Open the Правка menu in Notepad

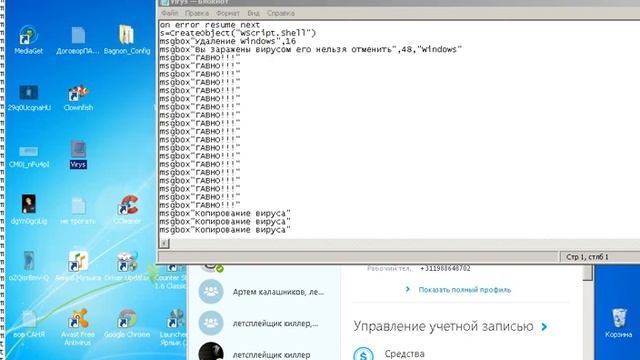[x=197, y=13]
